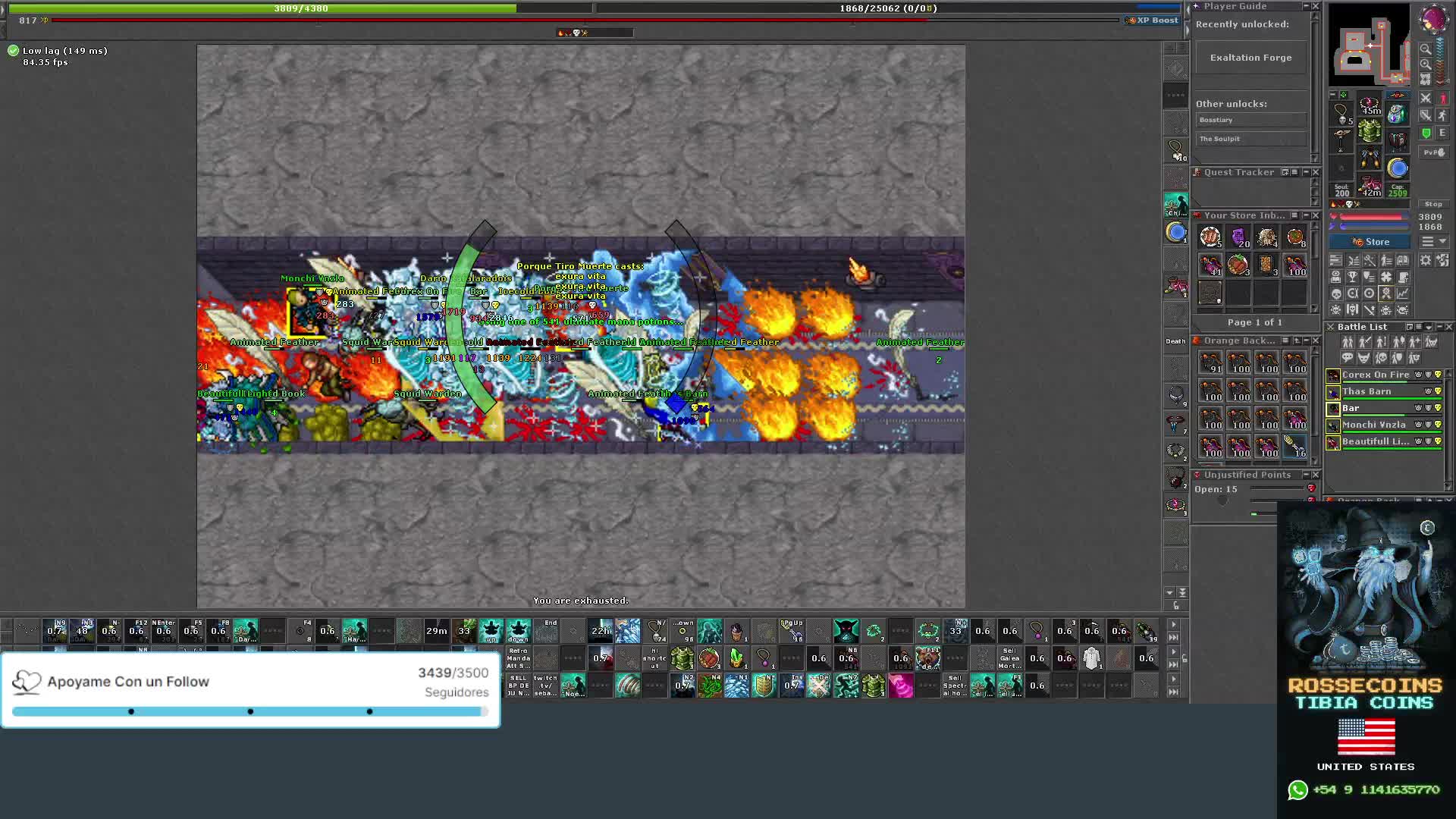Open the Exaltation Forge guide entry
This screenshot has height=819, width=1456.
pyautogui.click(x=1251, y=58)
